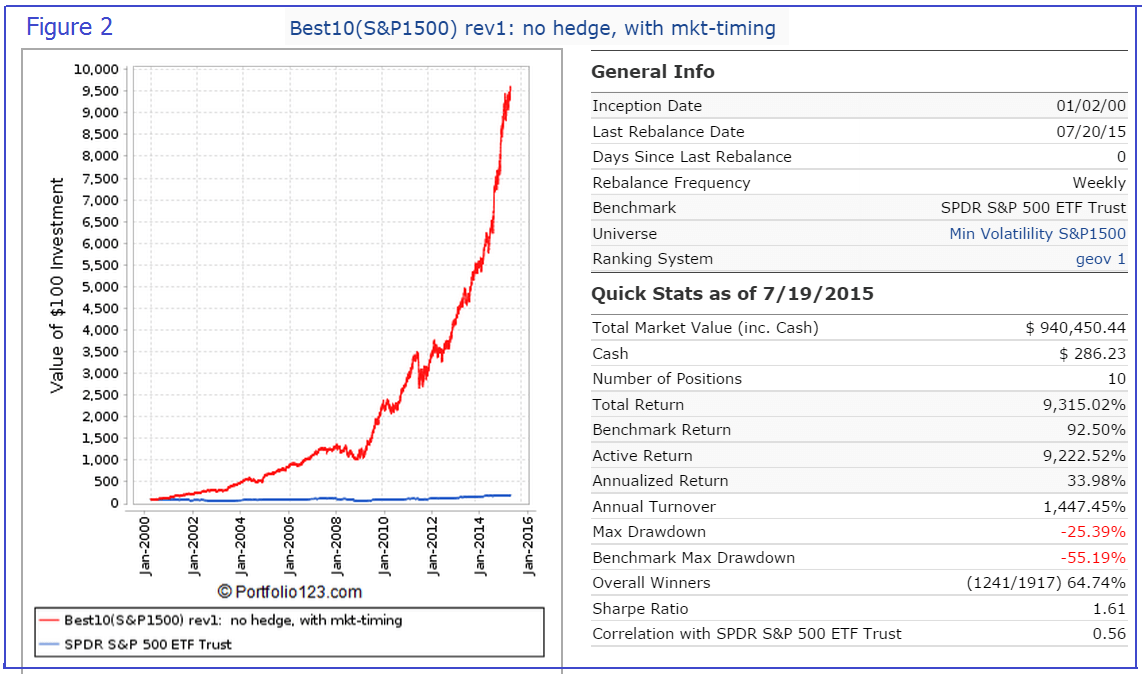Click the Portfolio123.com copyright text
This screenshot has width=1142, height=674.
tap(290, 592)
